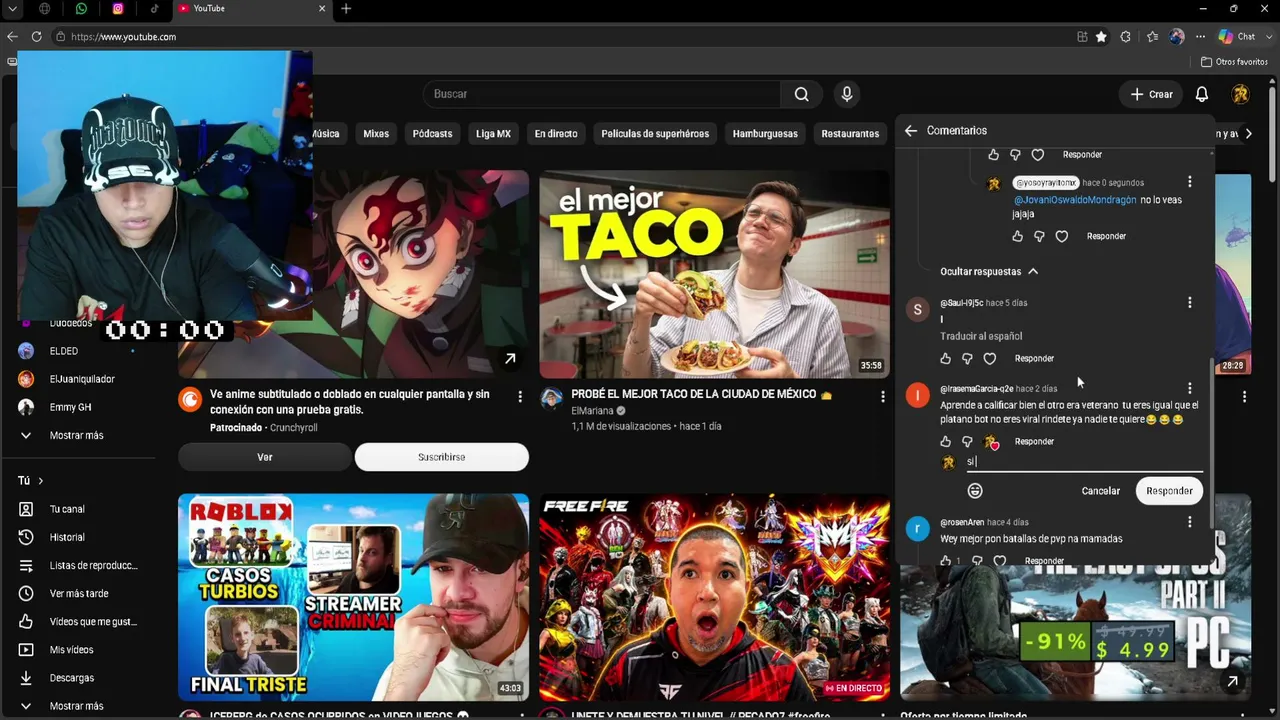
Task: Dislike the @IrasemaGarcia-q2e comment
Action: coord(967,441)
